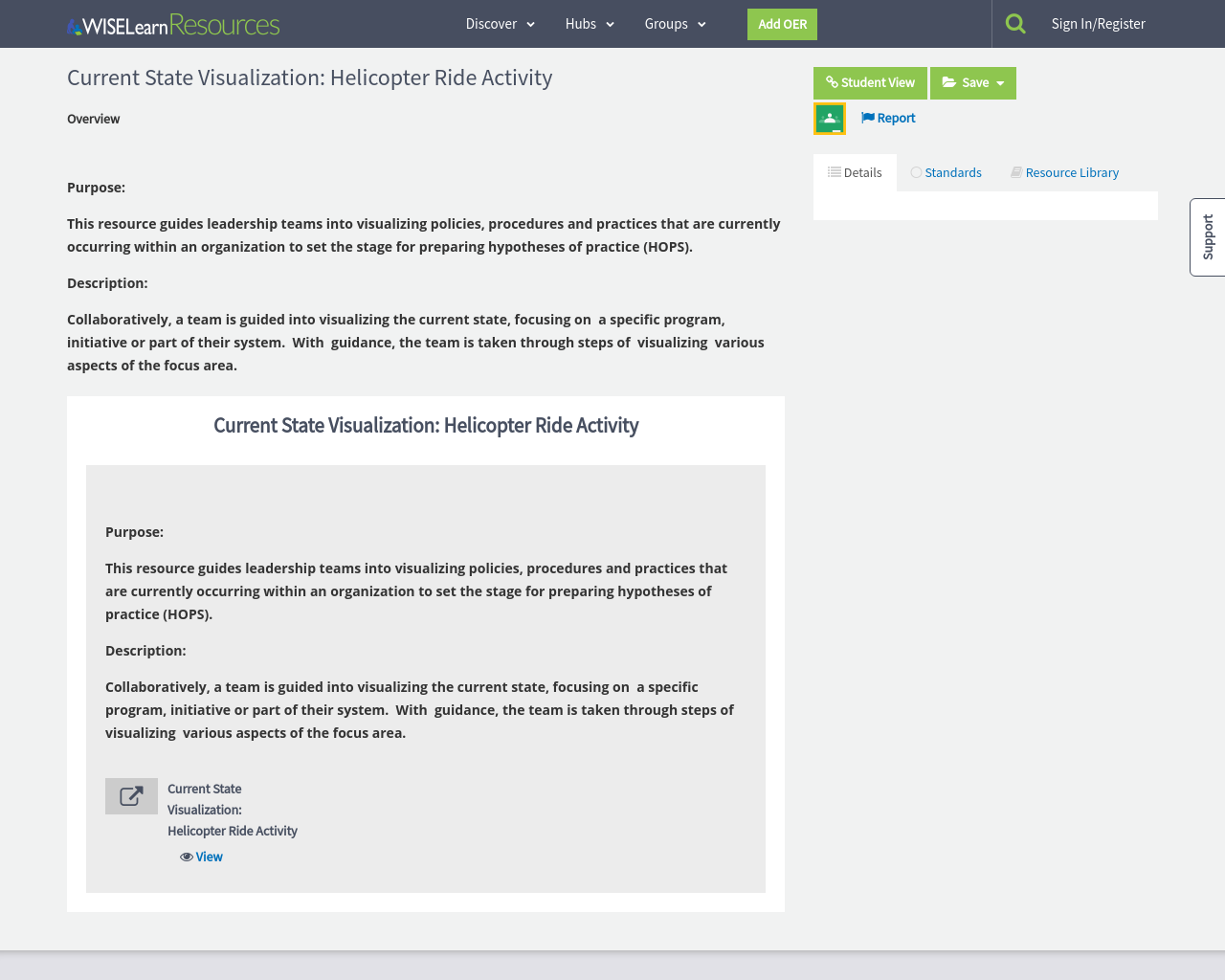Select the eye icon next to View
This screenshot has width=1225, height=980.
pos(186,856)
